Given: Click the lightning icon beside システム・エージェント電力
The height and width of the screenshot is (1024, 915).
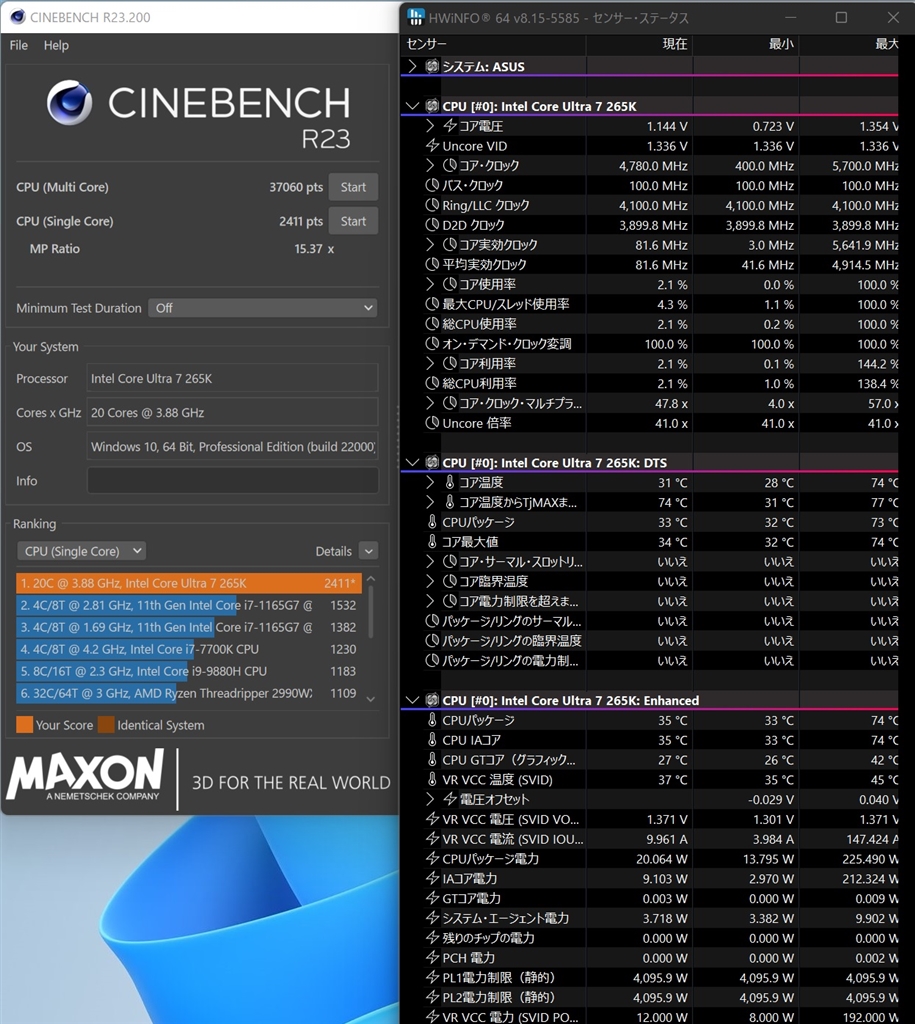Looking at the screenshot, I should tap(432, 918).
